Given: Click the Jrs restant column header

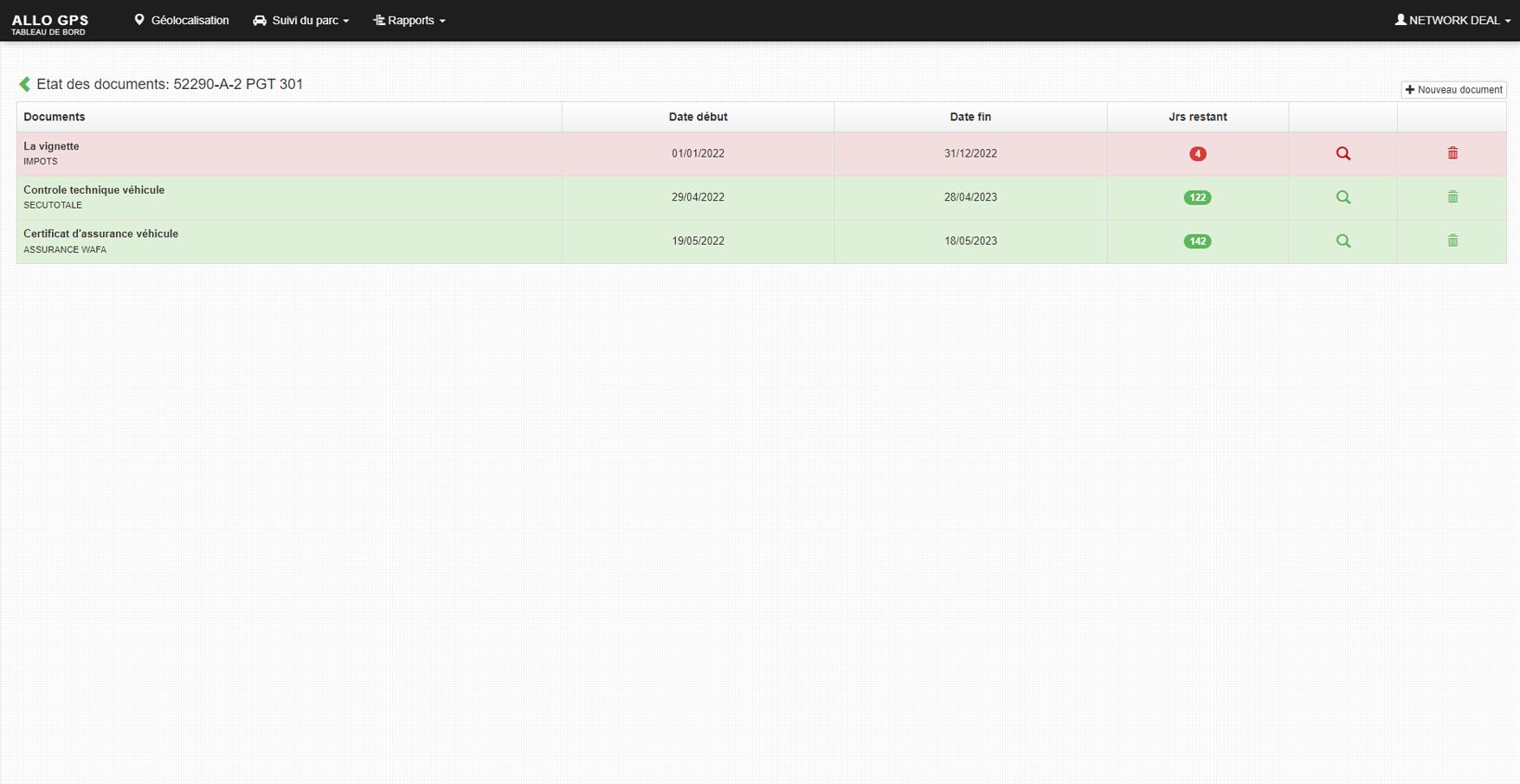Looking at the screenshot, I should [x=1197, y=117].
